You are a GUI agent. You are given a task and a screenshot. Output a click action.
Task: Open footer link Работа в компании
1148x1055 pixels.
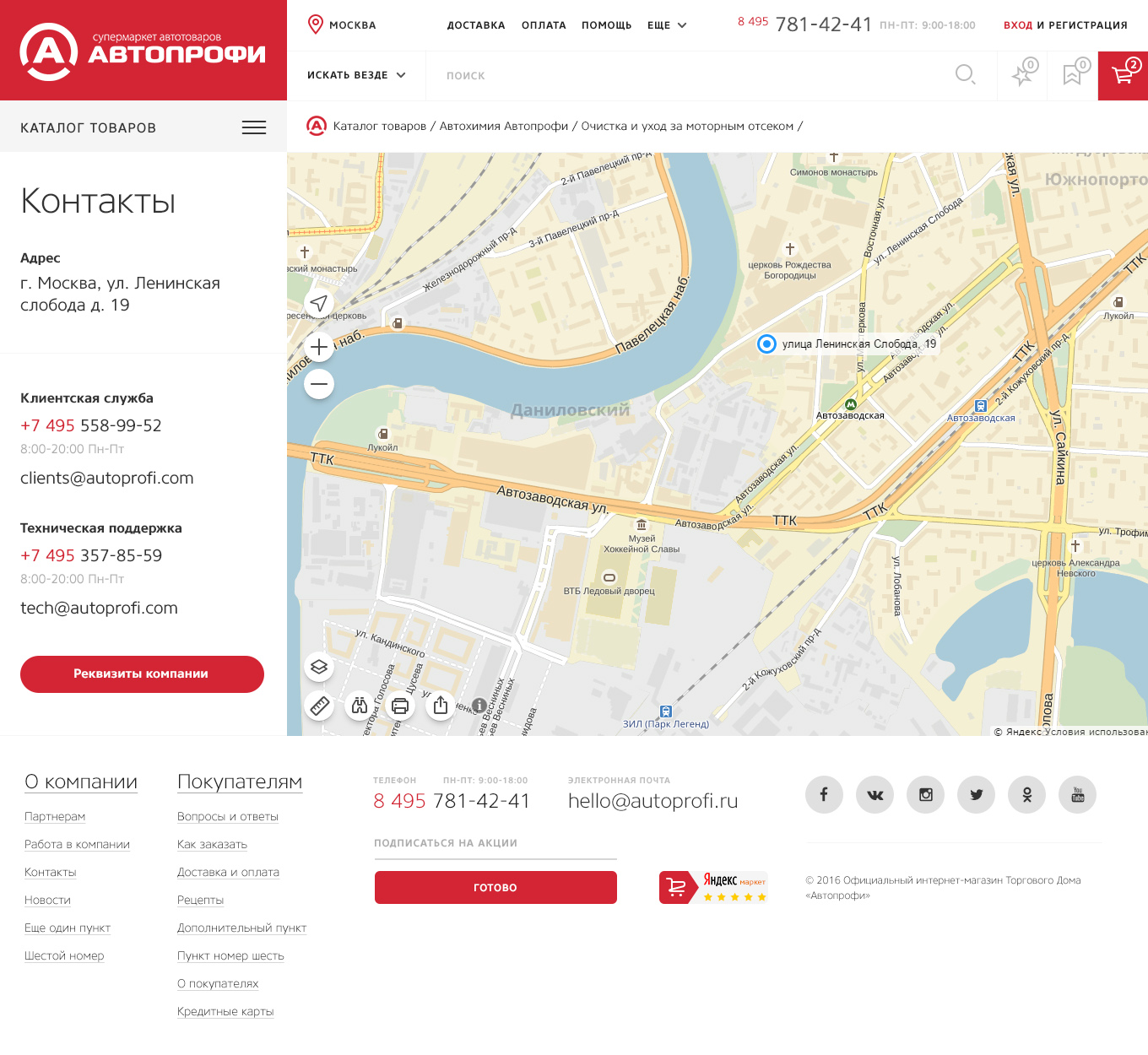(x=77, y=844)
